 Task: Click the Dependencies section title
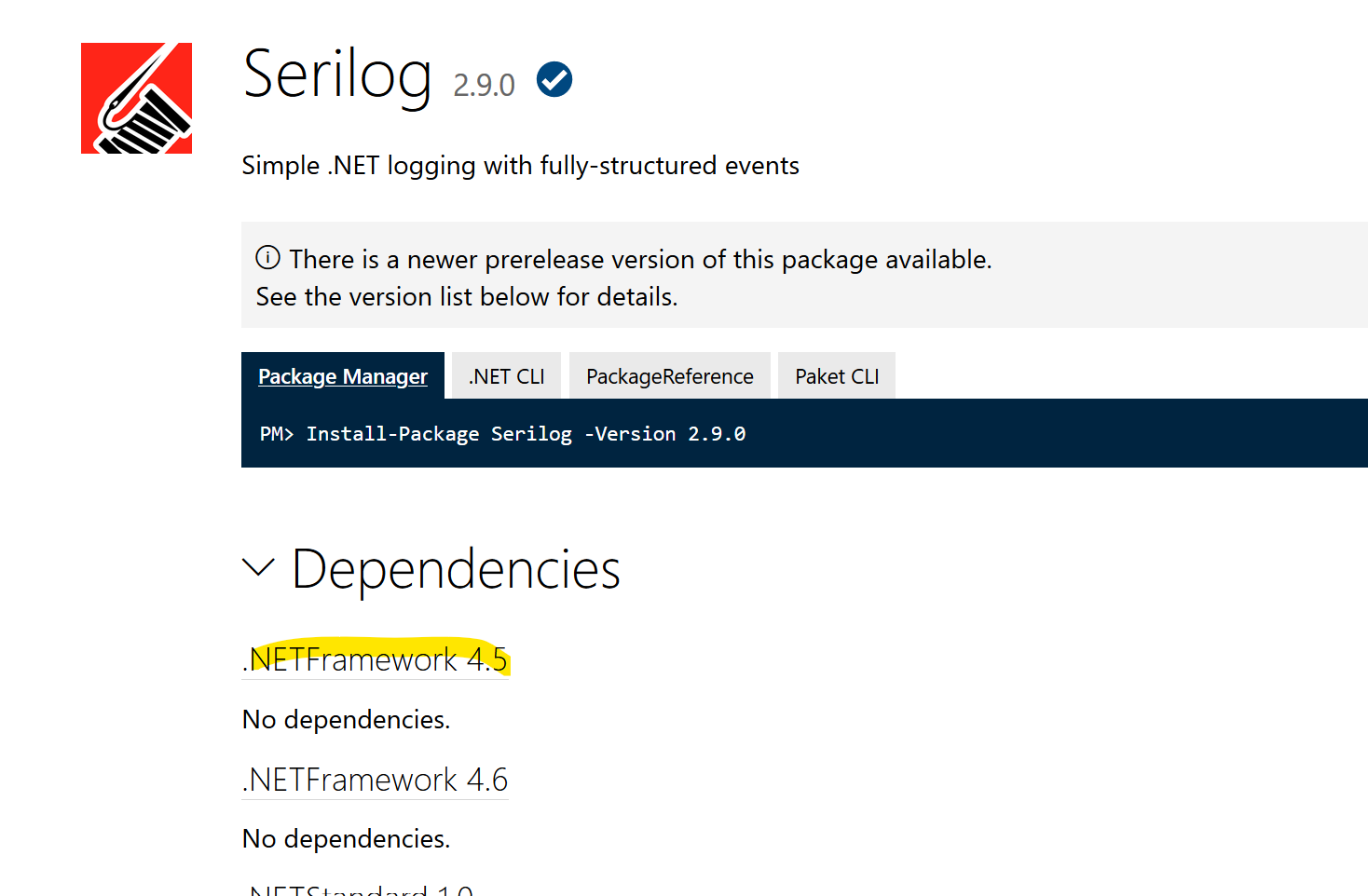456,569
